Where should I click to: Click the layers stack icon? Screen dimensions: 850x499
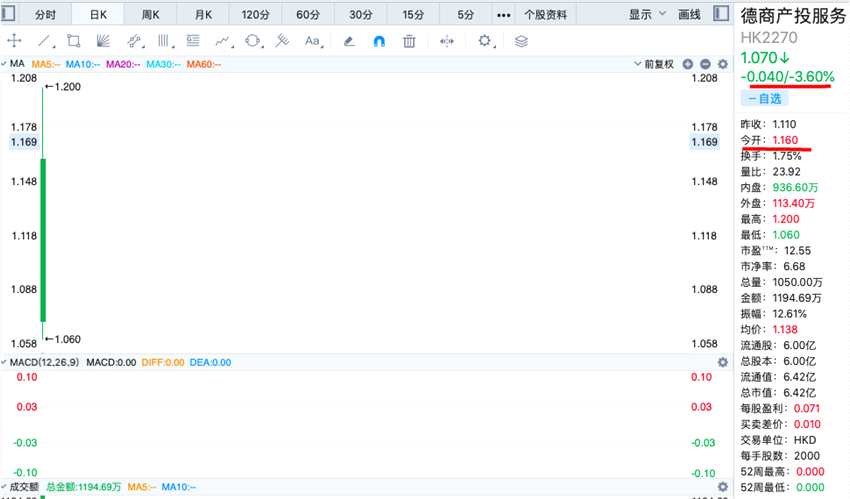[x=521, y=41]
